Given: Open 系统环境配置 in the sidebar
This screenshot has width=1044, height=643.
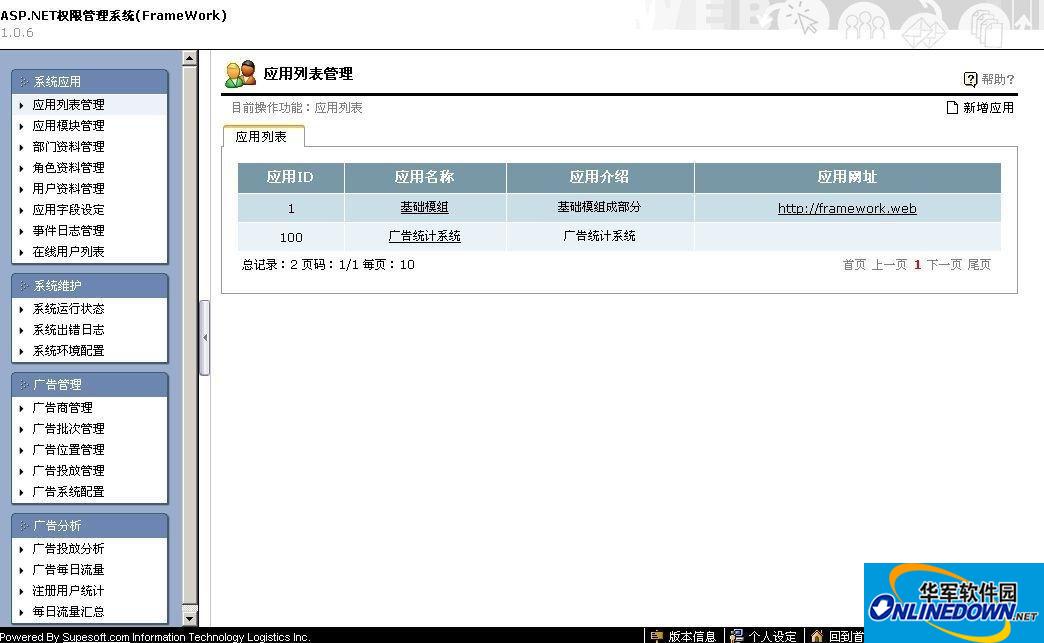Looking at the screenshot, I should [69, 351].
